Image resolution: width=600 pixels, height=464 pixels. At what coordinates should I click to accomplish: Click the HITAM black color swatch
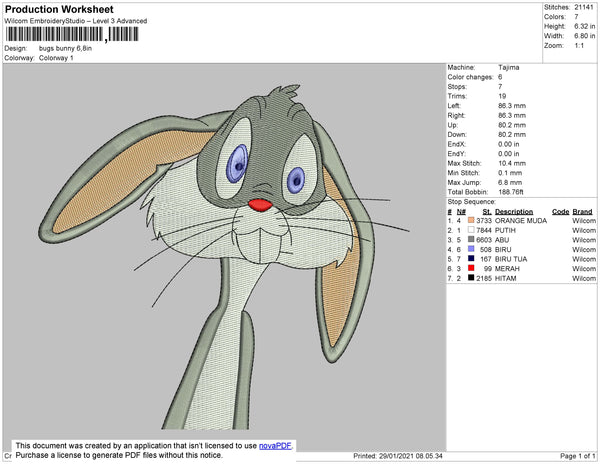coord(471,278)
